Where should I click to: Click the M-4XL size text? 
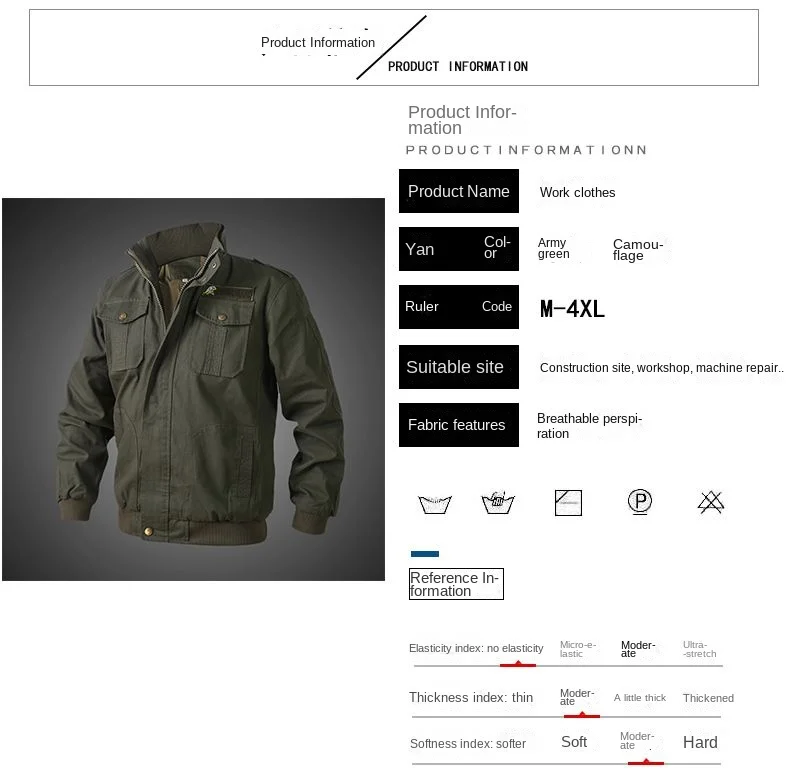click(572, 309)
